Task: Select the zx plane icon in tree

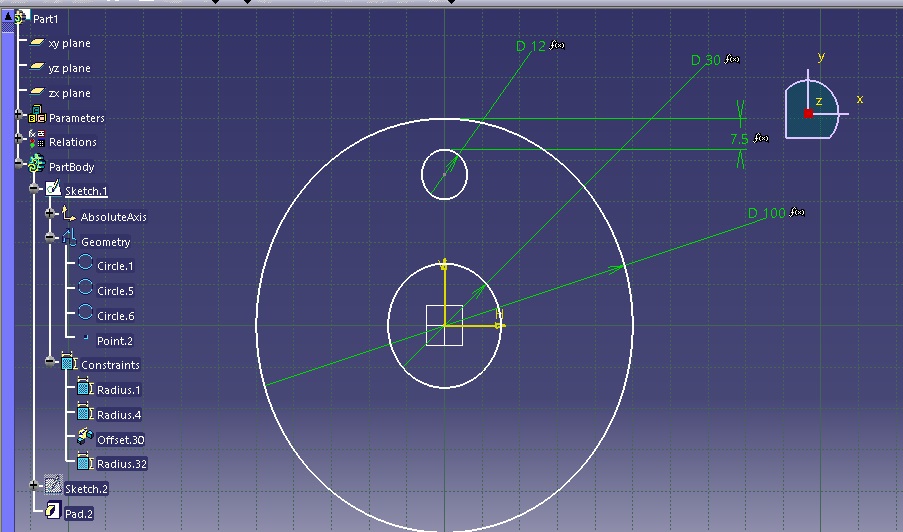Action: [37, 92]
